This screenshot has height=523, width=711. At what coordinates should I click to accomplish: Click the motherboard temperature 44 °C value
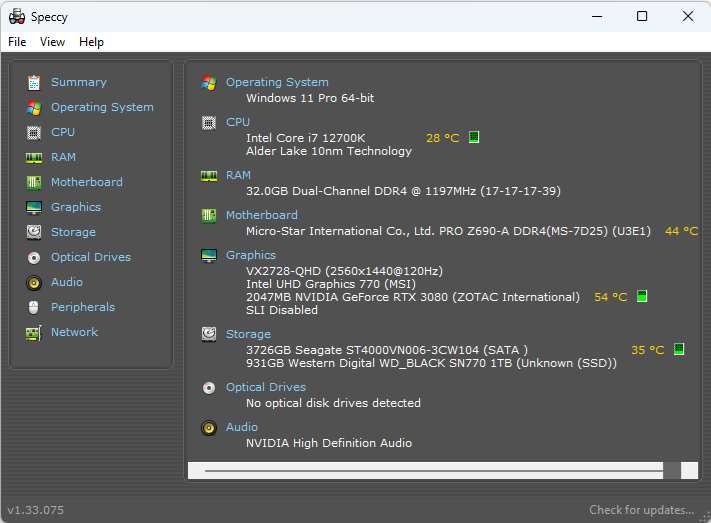[x=682, y=231]
